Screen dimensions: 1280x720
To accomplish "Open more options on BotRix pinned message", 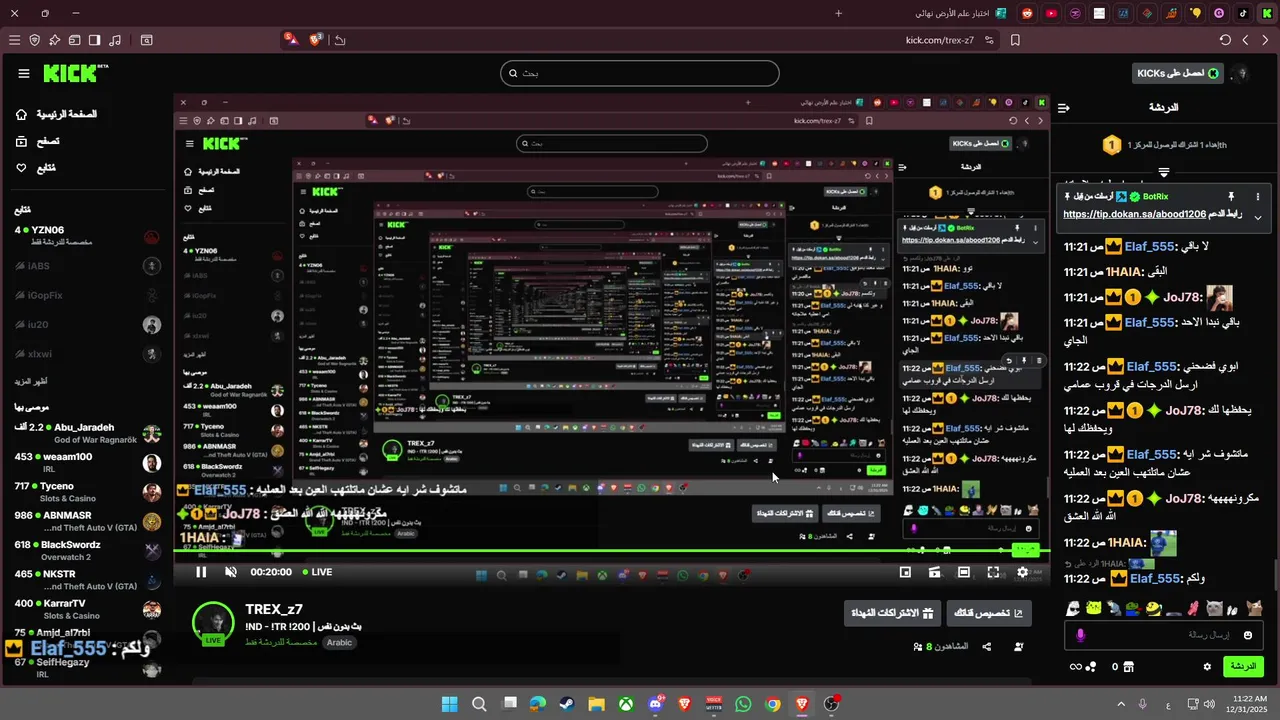I will 1258,197.
